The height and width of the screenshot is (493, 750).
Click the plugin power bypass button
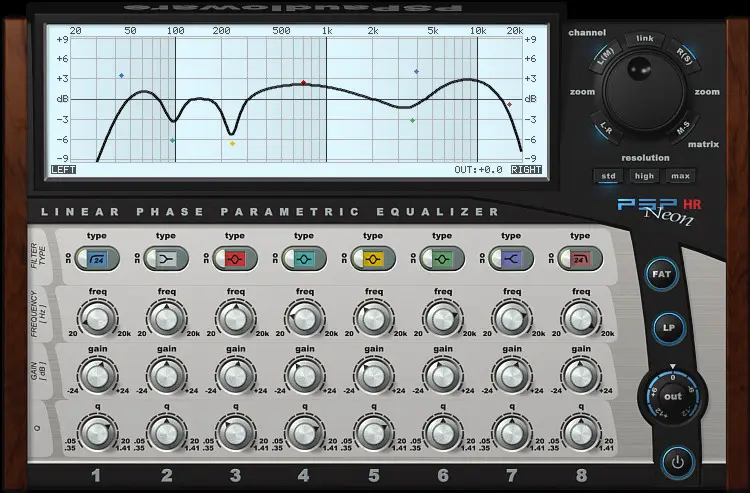point(677,462)
